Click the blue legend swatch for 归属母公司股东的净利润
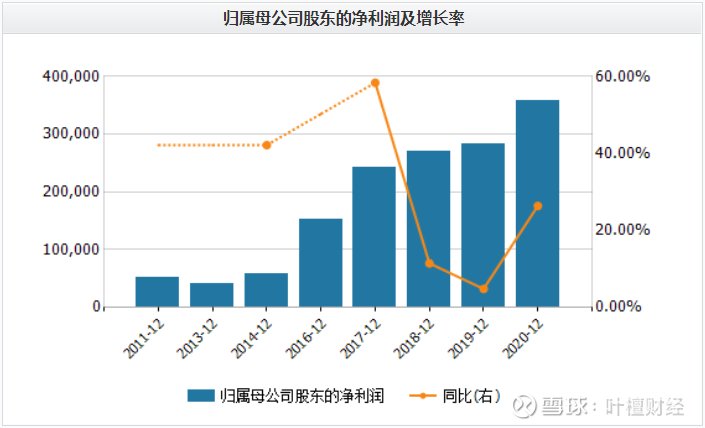Screen dimensions: 705x428 tap(201, 396)
